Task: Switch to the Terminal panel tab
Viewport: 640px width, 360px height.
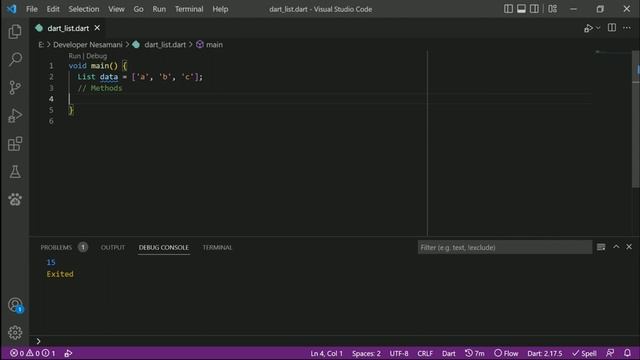Action: (x=217, y=247)
